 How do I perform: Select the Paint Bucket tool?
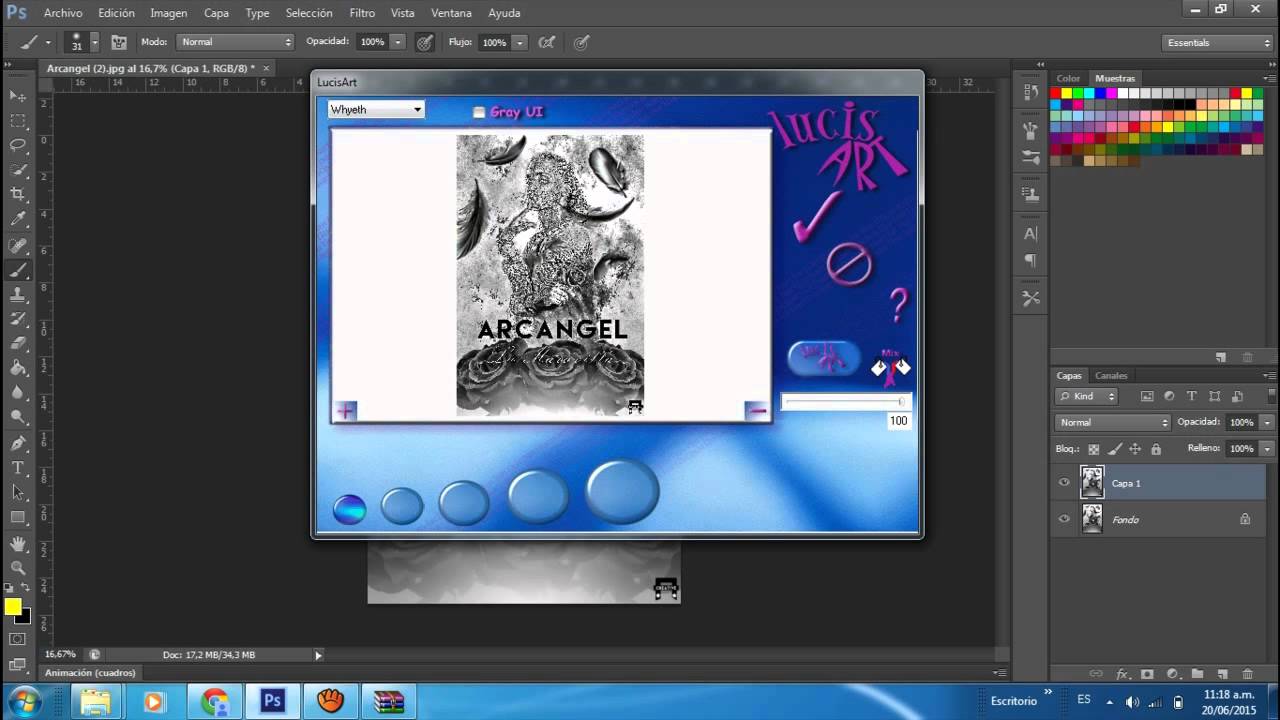18,368
